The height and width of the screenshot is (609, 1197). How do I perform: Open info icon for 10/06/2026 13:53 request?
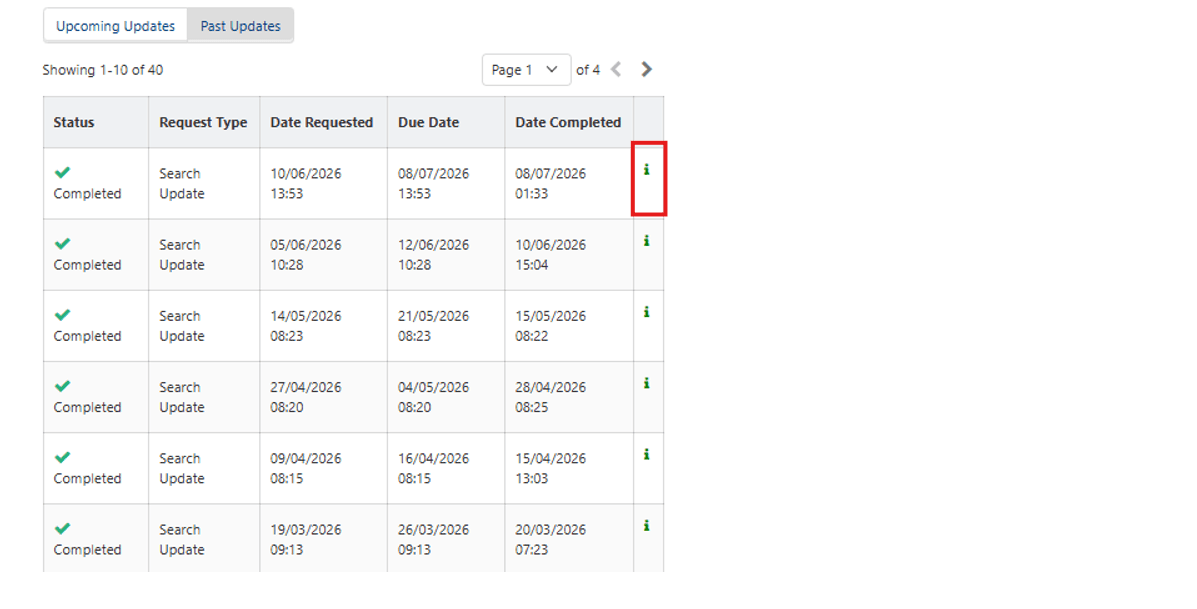(x=647, y=170)
